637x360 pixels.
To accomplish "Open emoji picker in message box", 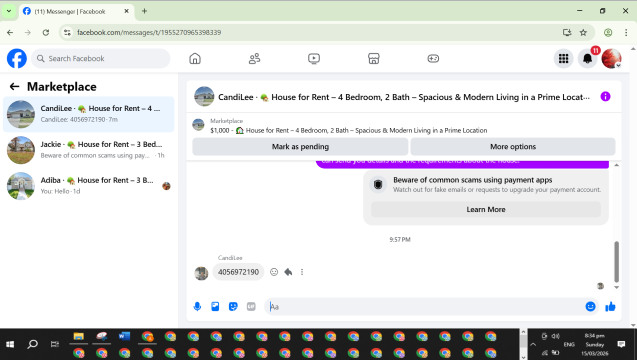I will (591, 306).
